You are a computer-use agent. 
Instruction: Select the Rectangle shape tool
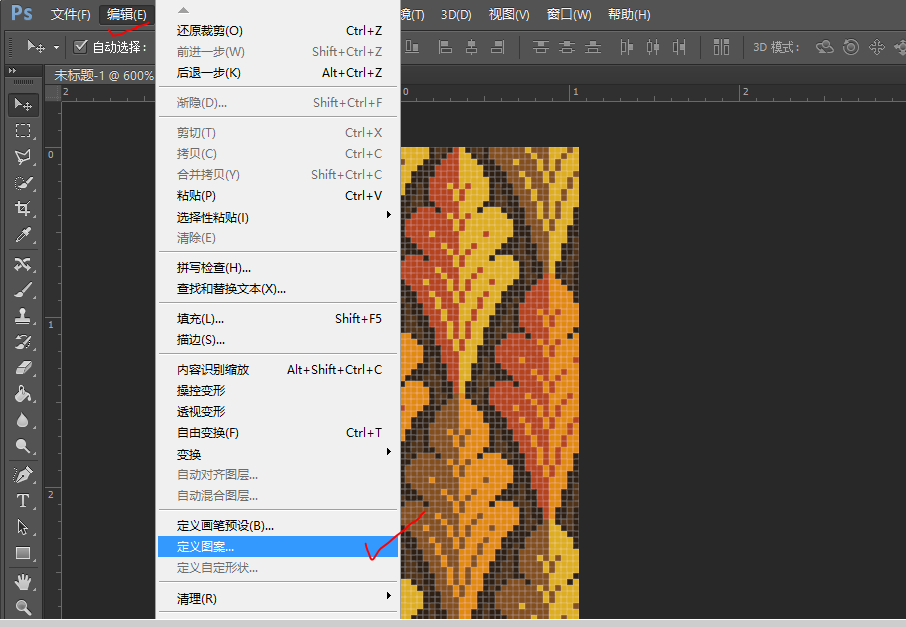(23, 554)
